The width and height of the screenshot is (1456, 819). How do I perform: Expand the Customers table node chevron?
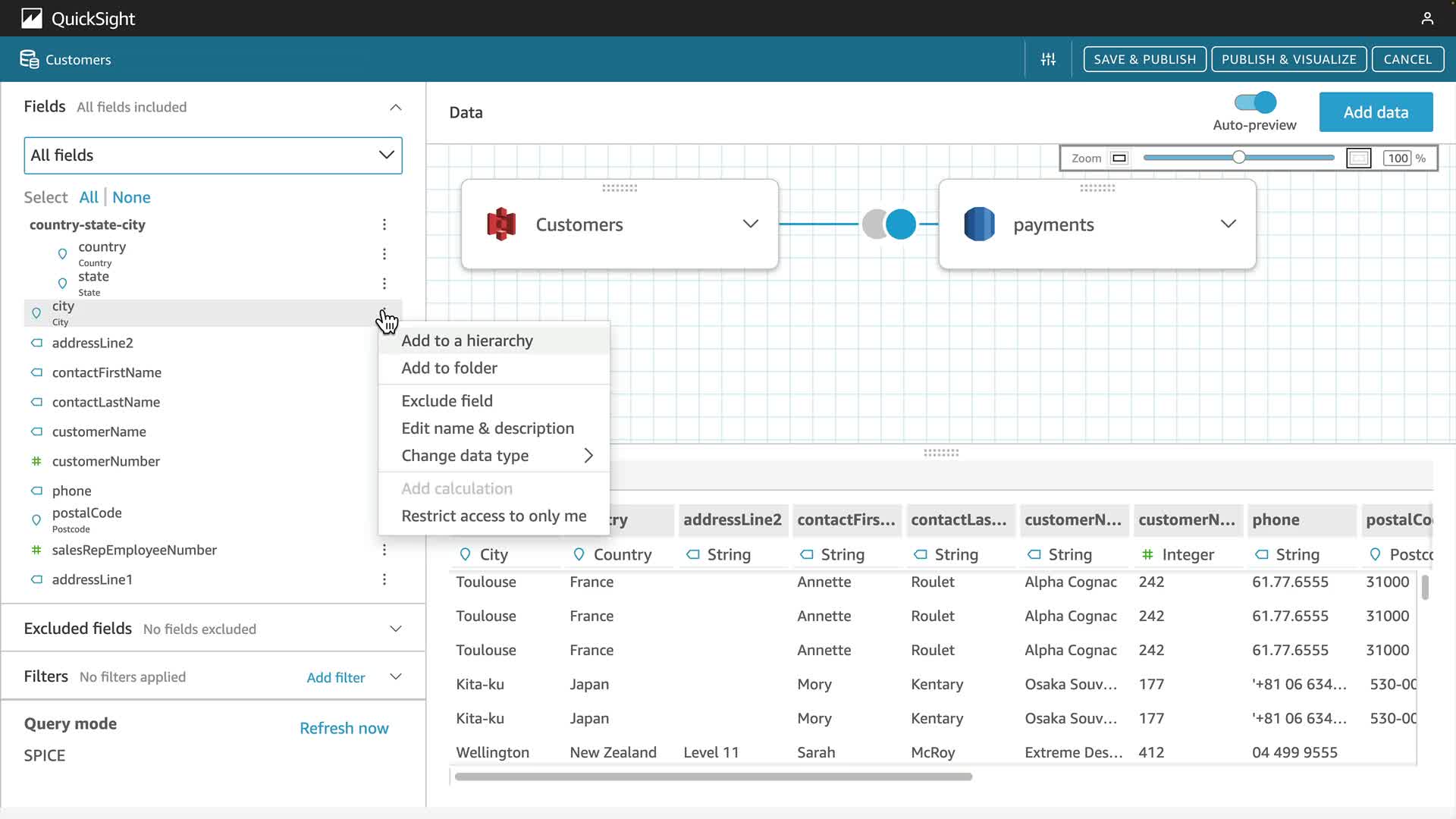pyautogui.click(x=750, y=224)
